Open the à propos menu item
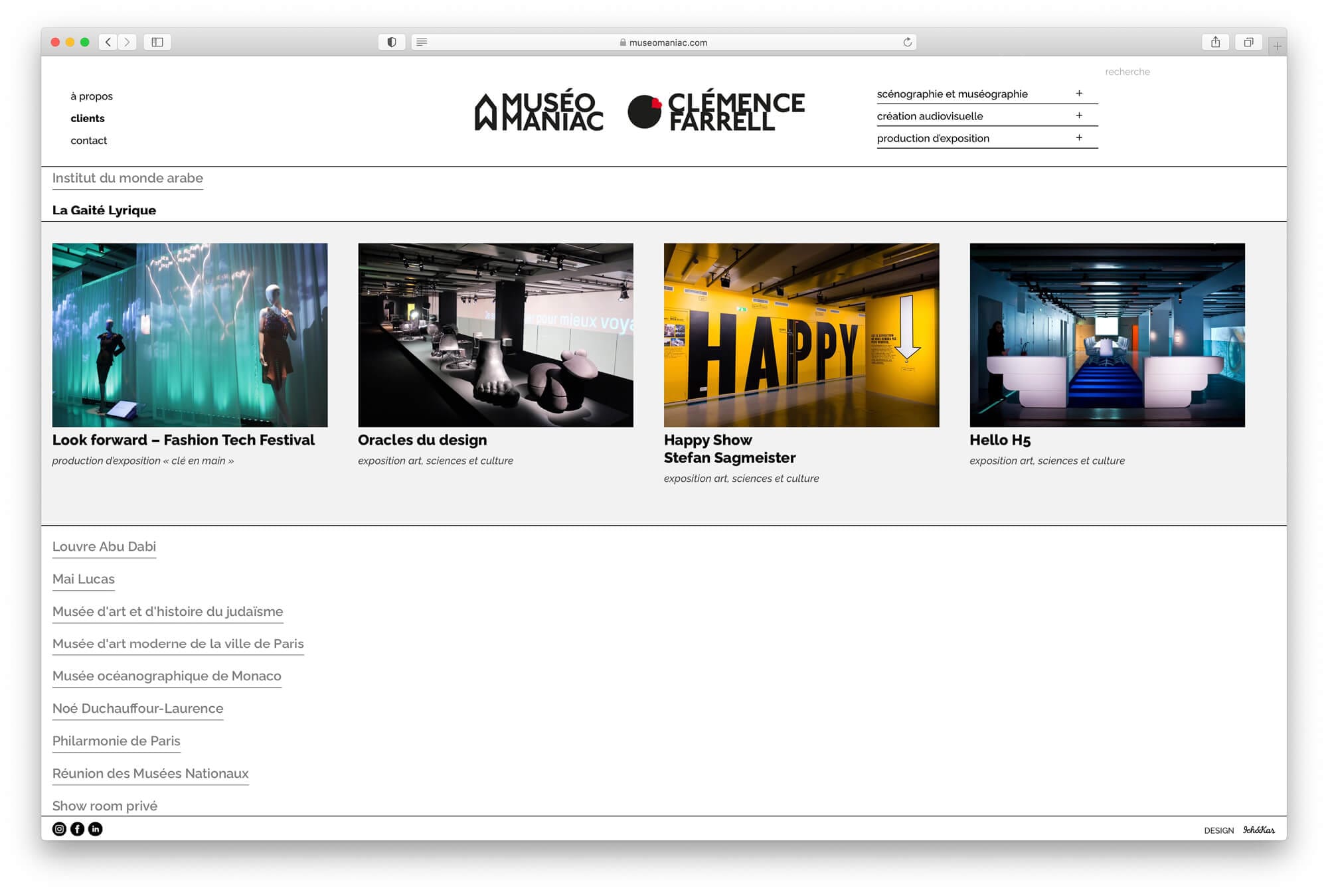 click(x=92, y=96)
